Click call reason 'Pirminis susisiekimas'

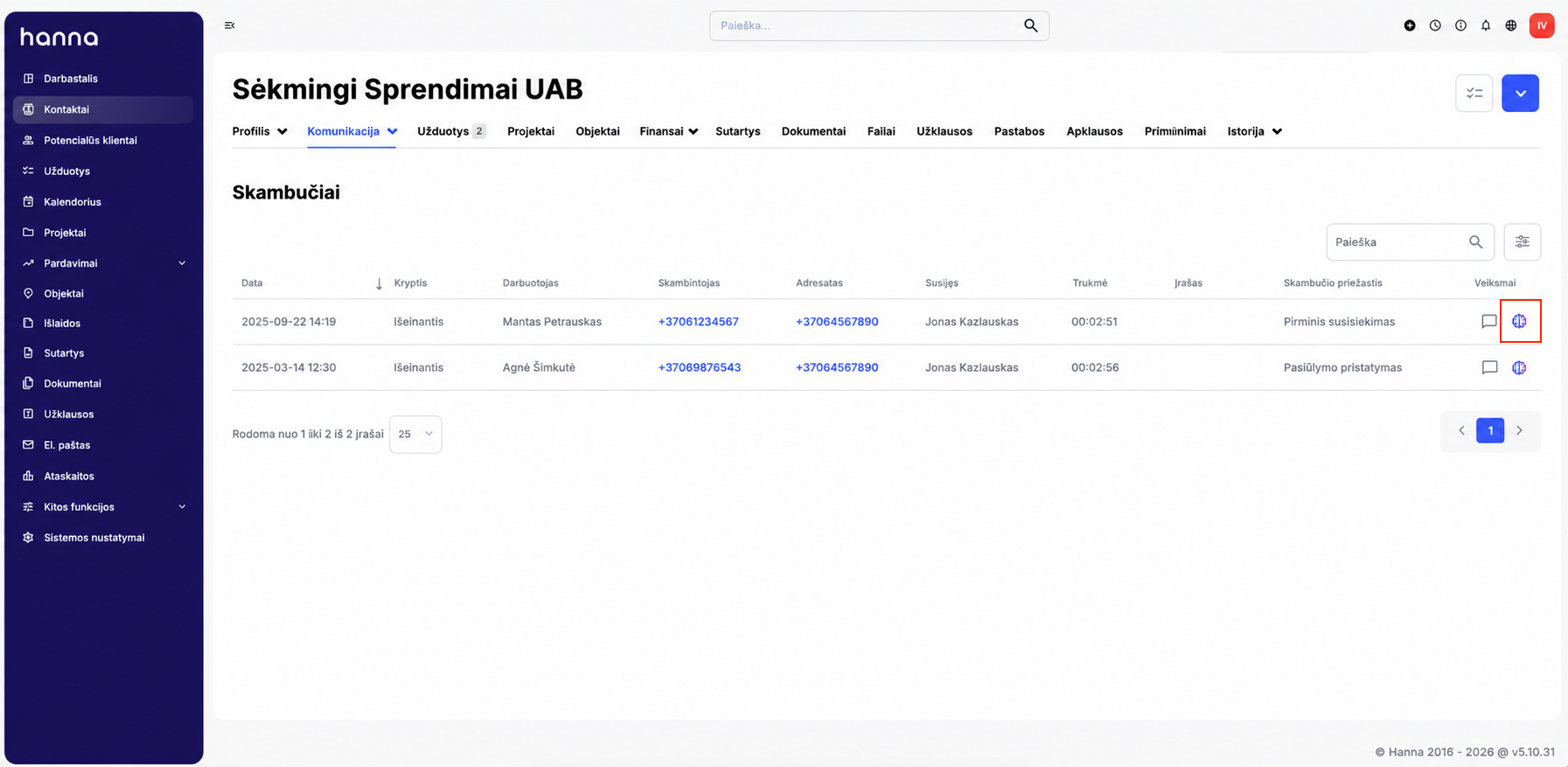1339,322
